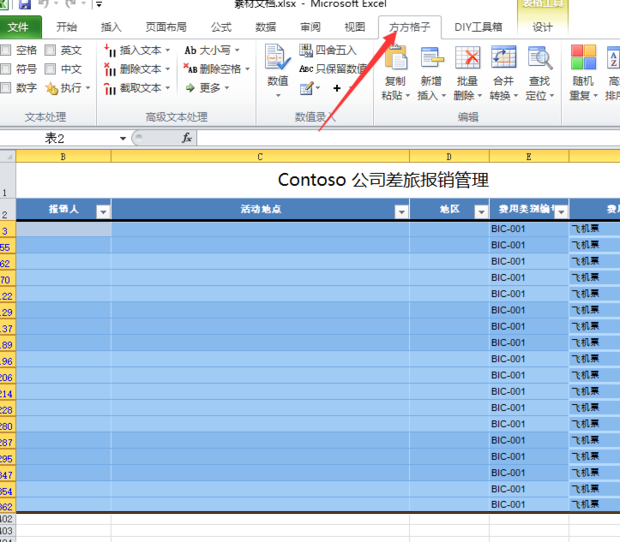Click 飞机票 cell in row 280
620x542 pixels.
[594, 424]
